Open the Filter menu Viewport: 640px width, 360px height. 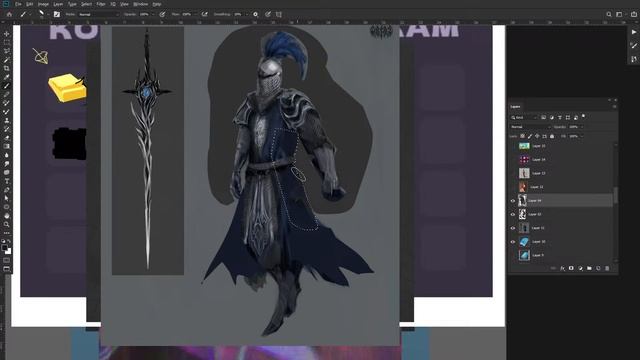point(101,4)
